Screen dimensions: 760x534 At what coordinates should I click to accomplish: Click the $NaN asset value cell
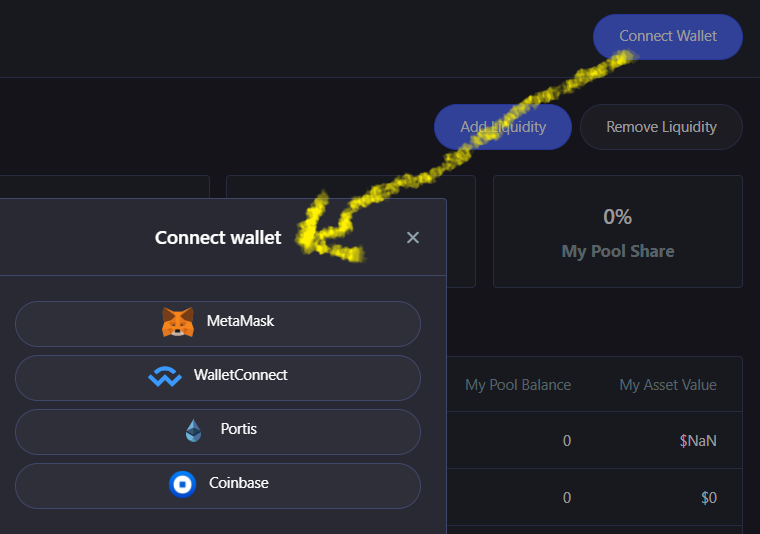coord(698,440)
